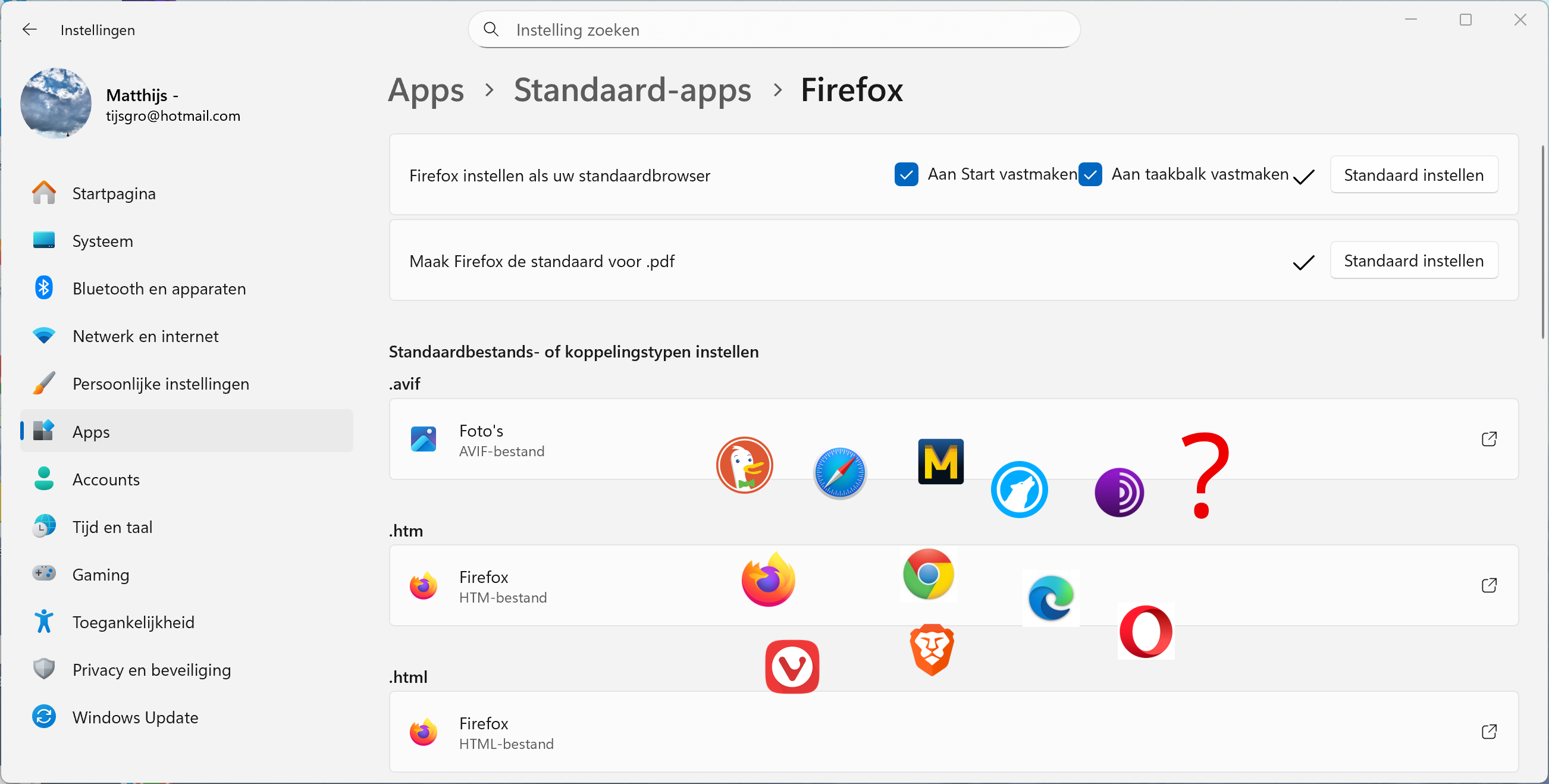
Task: Click the Vivaldi browser icon
Action: coord(792,666)
